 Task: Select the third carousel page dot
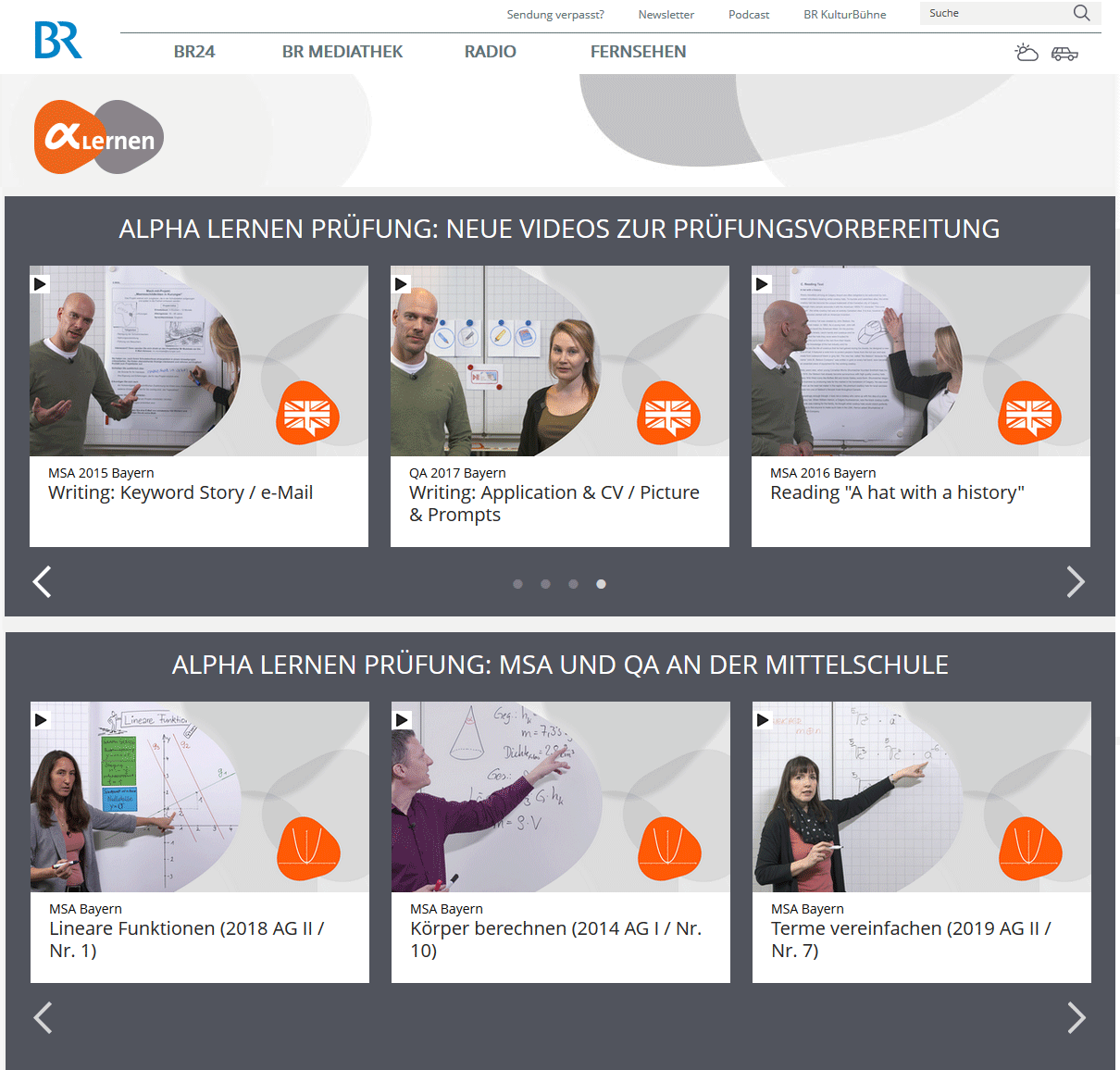tap(573, 584)
